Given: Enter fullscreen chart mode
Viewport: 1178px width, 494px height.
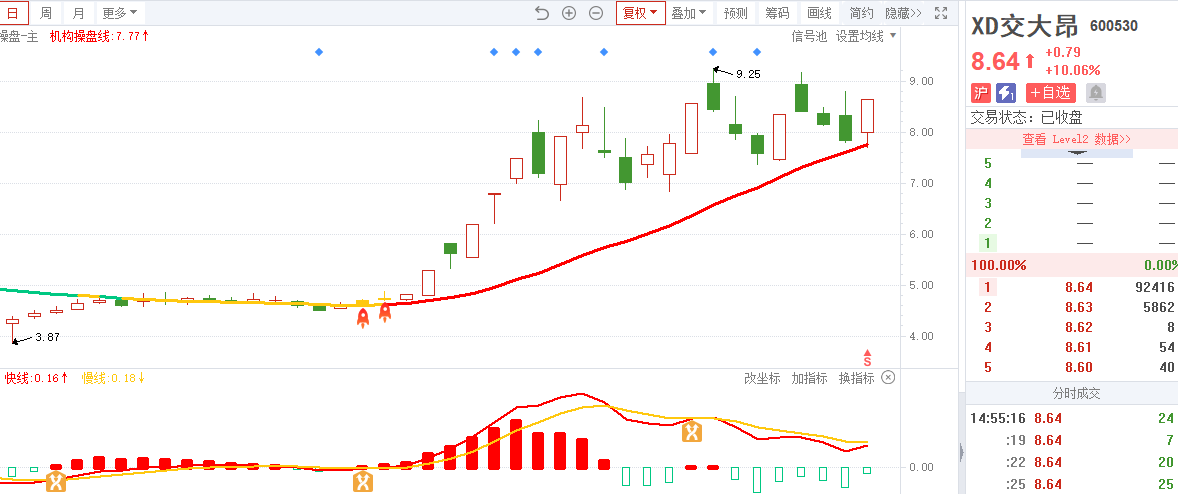Looking at the screenshot, I should [x=940, y=13].
